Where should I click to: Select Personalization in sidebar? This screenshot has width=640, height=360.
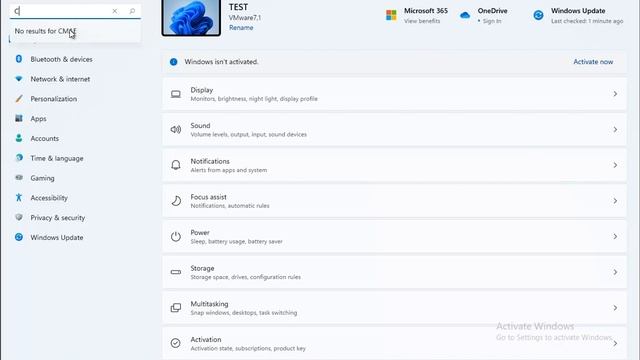[x=53, y=99]
